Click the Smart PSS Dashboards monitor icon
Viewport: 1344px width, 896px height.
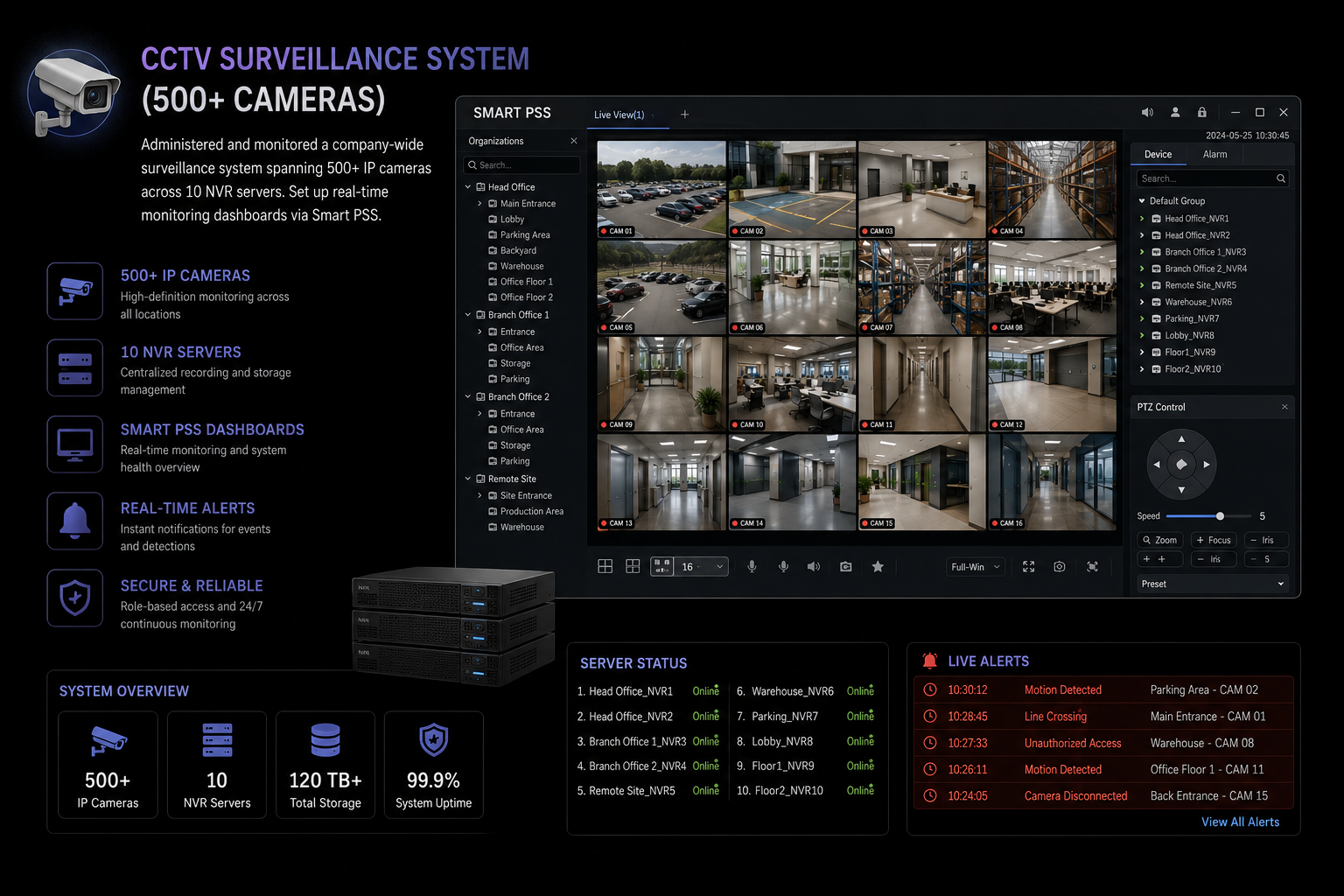click(x=75, y=444)
